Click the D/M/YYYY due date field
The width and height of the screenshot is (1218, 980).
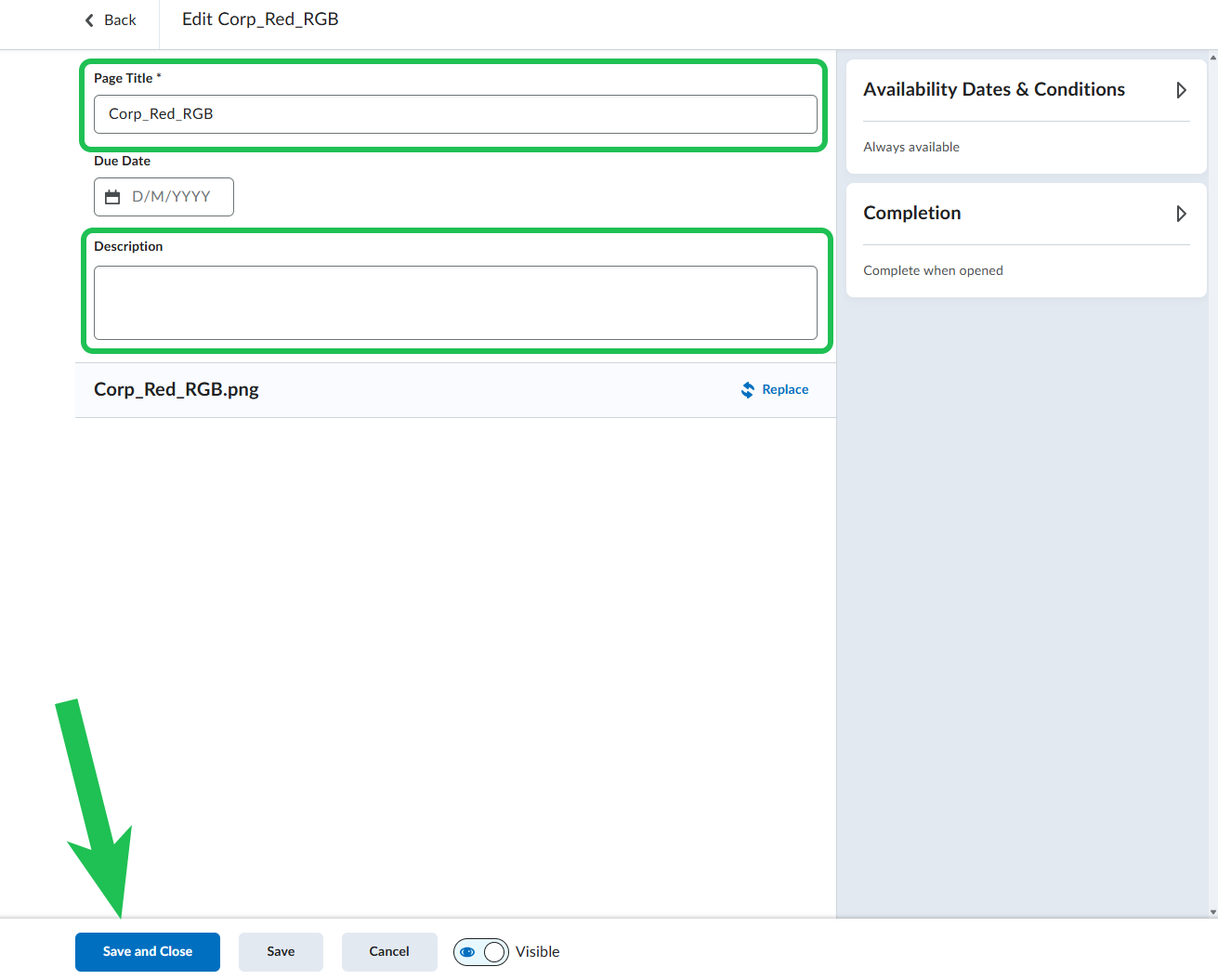pos(172,197)
